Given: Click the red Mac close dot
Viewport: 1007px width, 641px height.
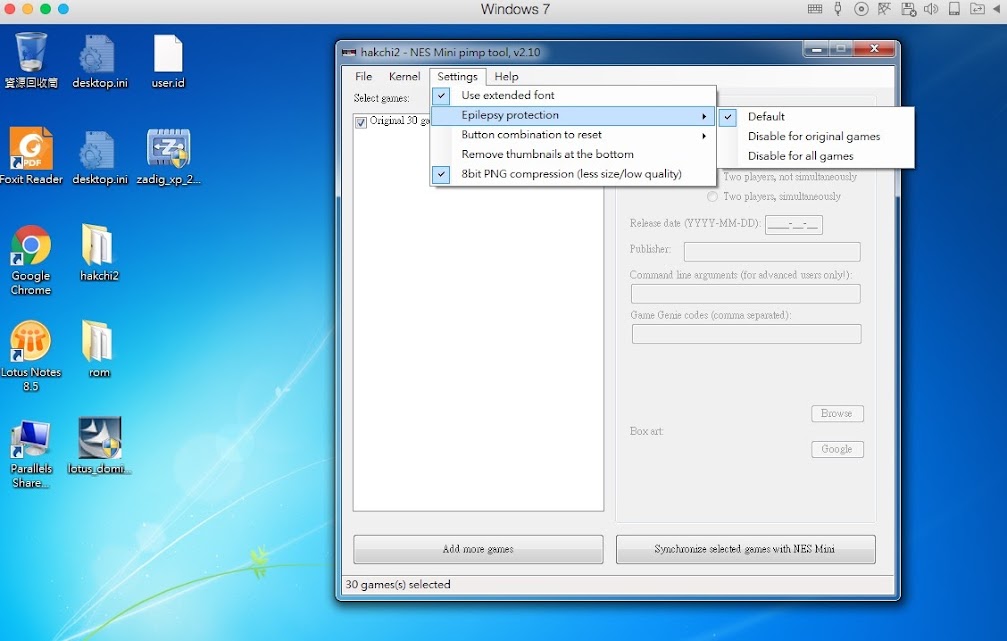Looking at the screenshot, I should [x=9, y=9].
